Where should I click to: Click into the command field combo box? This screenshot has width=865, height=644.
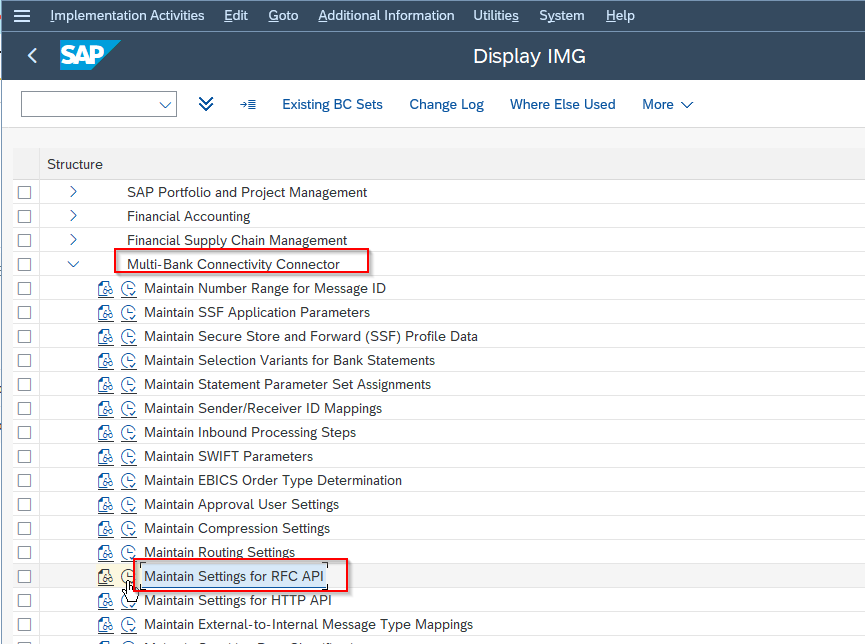[x=90, y=104]
